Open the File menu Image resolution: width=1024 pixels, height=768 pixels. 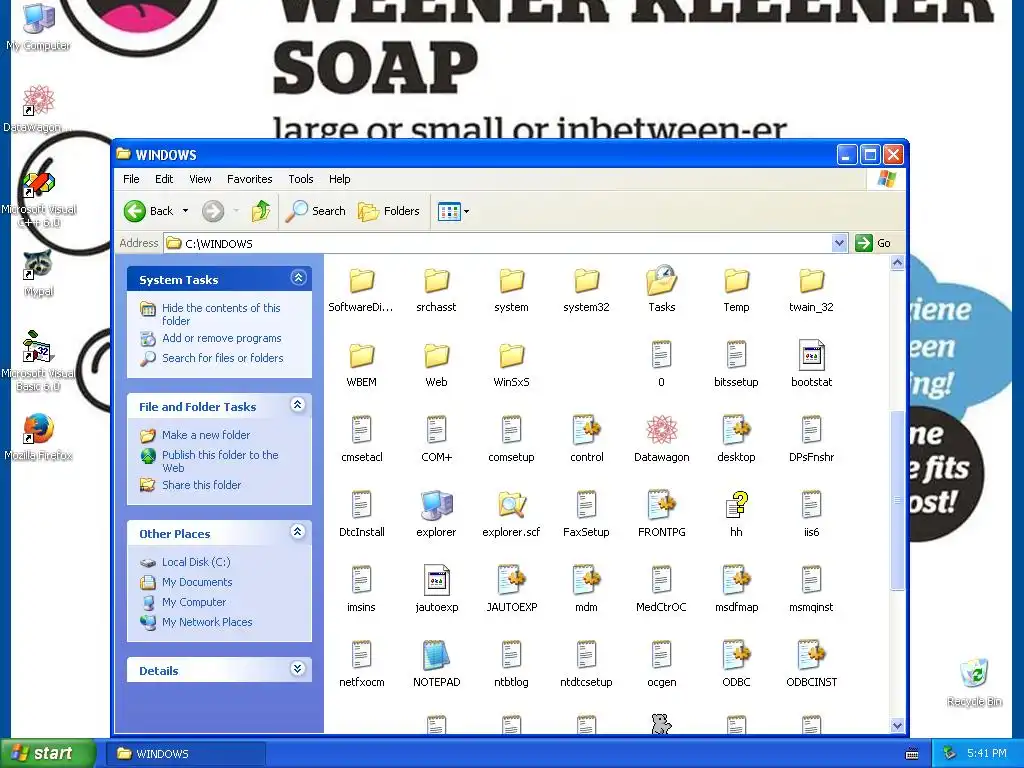tap(131, 179)
